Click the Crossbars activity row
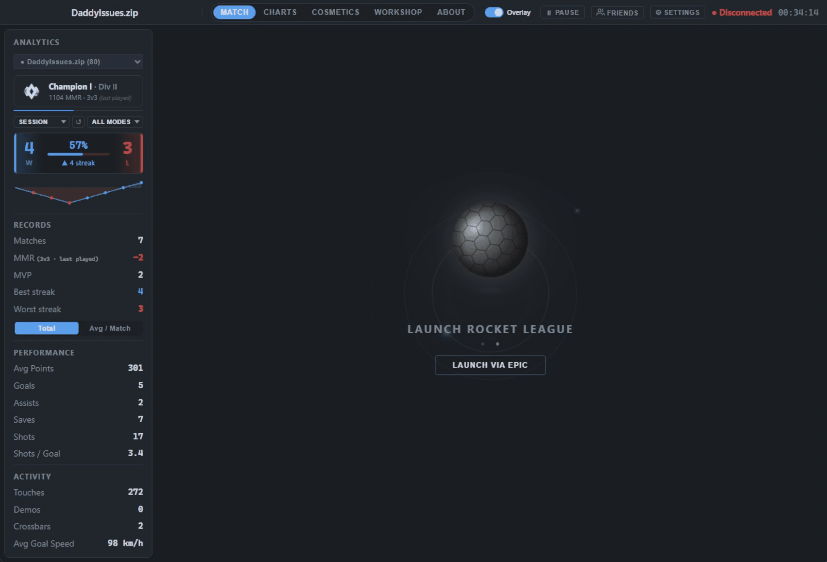 [x=78, y=526]
